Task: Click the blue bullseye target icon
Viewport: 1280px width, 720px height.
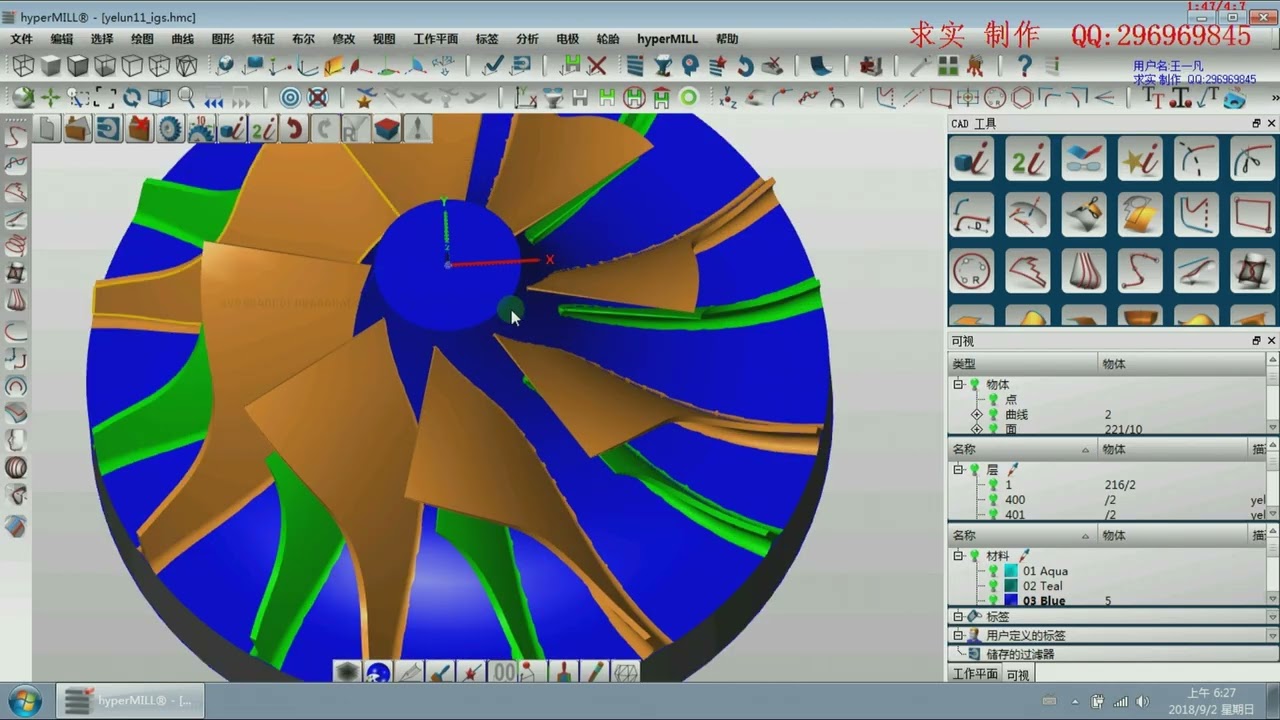Action: [290, 98]
